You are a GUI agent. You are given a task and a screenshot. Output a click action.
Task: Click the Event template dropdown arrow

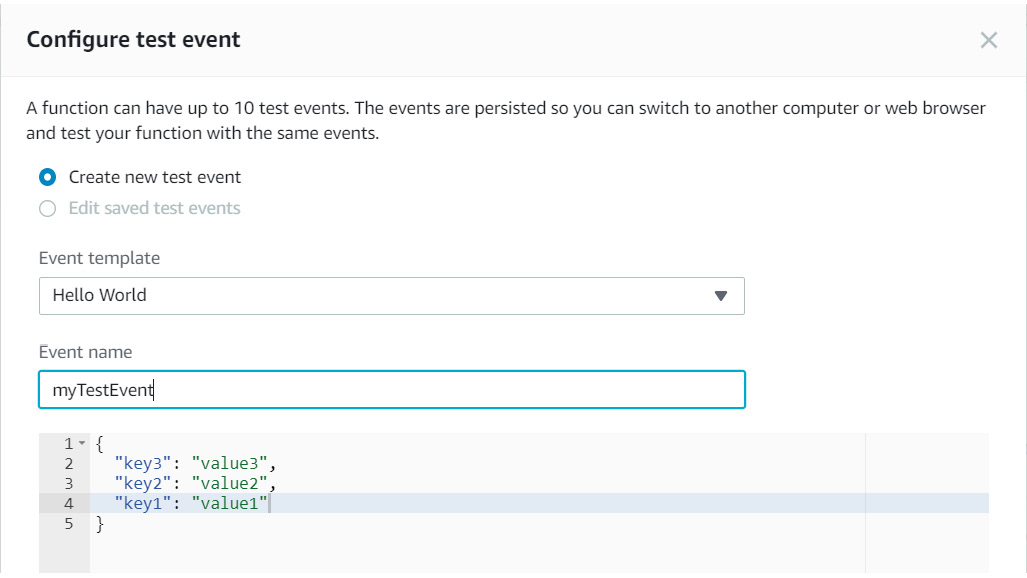[721, 296]
